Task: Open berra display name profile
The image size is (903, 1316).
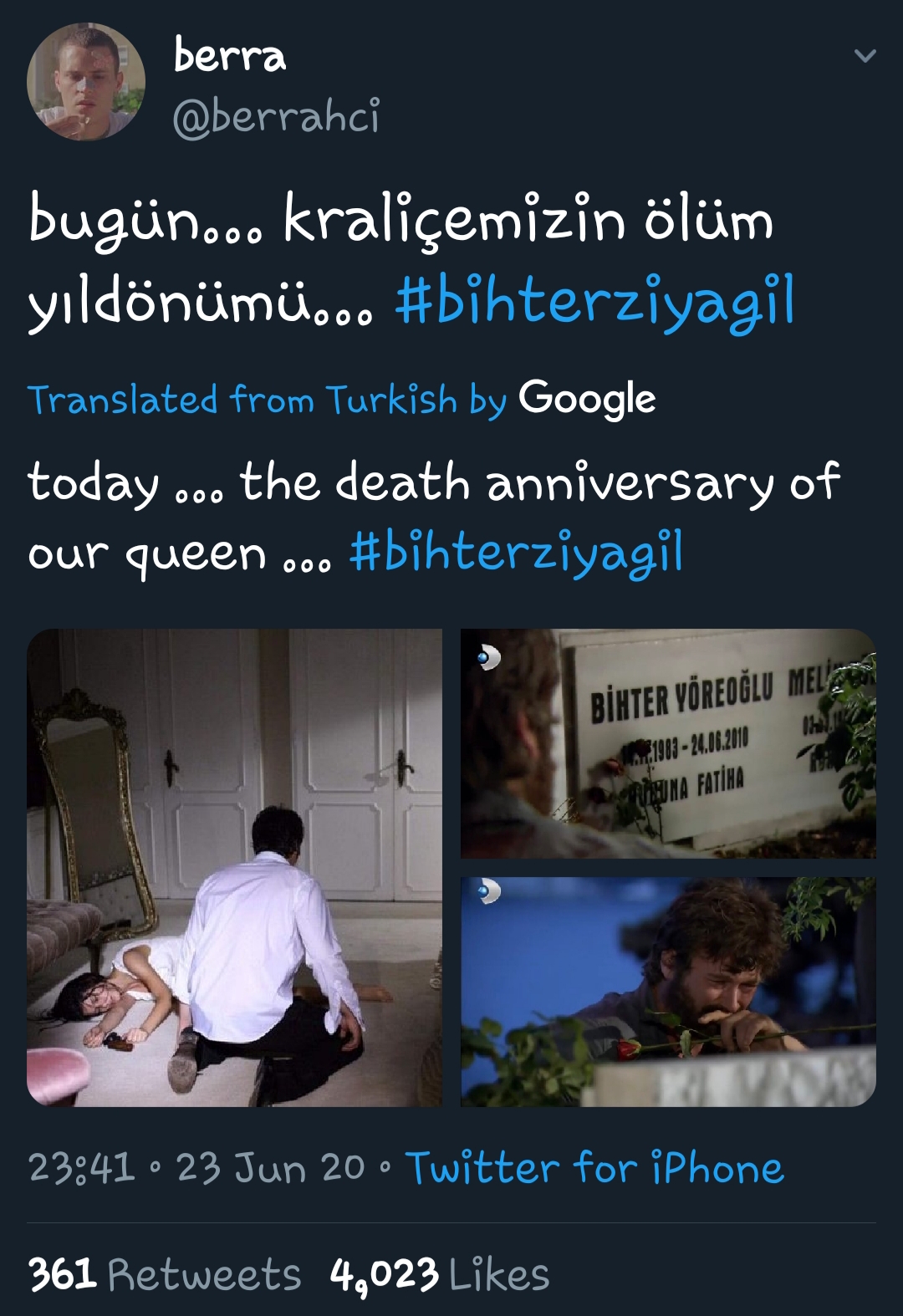Action: click(230, 54)
